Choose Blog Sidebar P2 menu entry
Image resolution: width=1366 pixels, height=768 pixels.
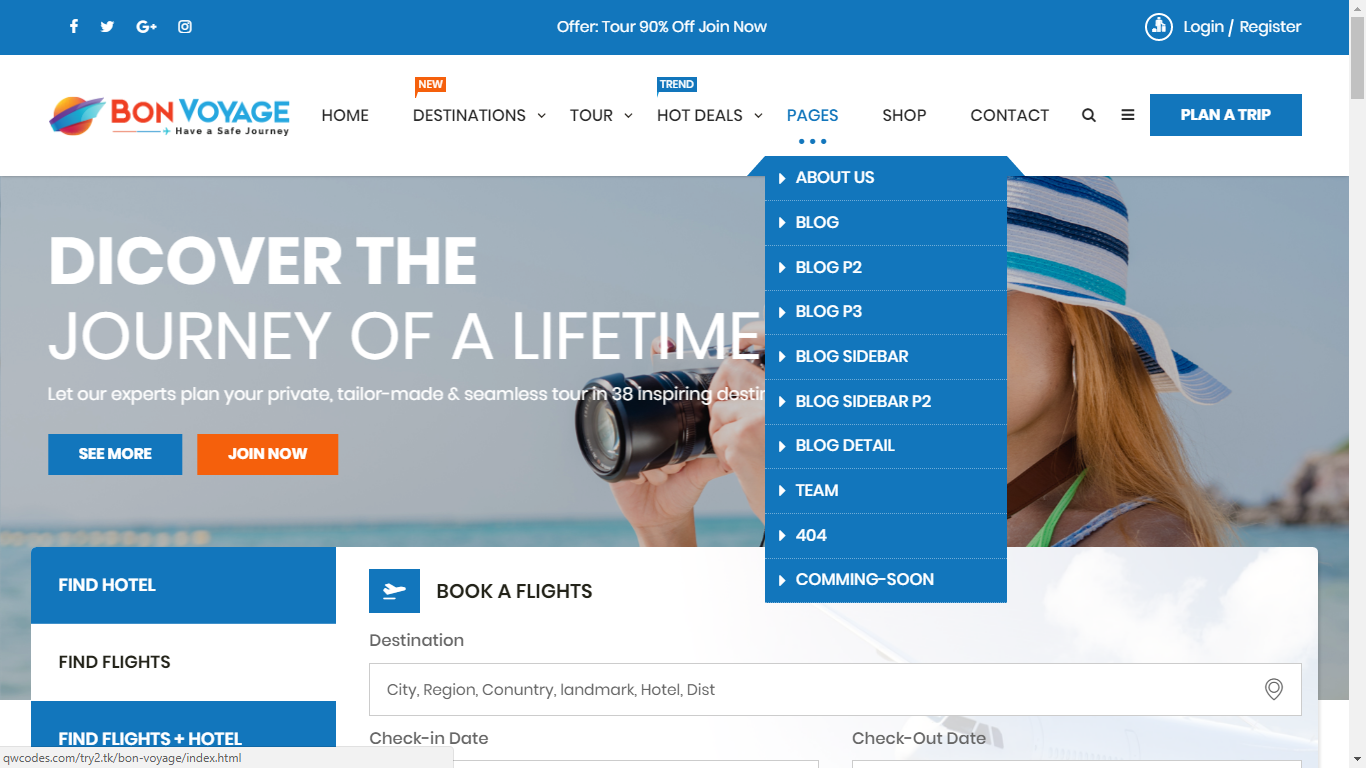tap(863, 401)
